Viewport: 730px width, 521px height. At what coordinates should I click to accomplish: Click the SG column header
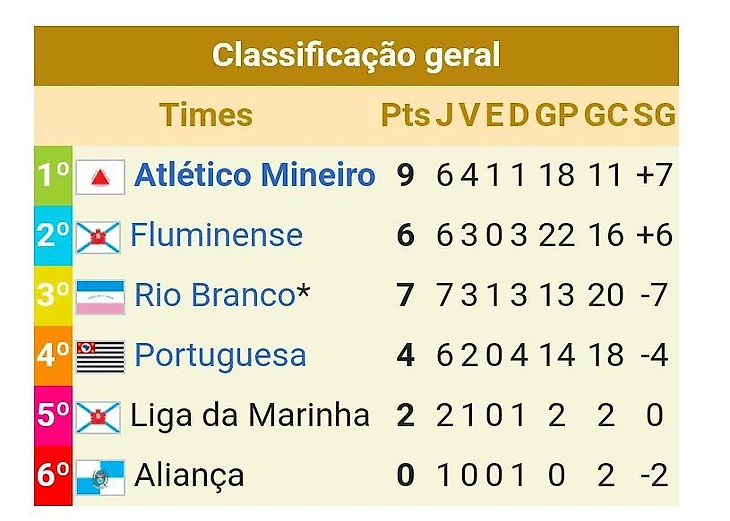[x=654, y=115]
